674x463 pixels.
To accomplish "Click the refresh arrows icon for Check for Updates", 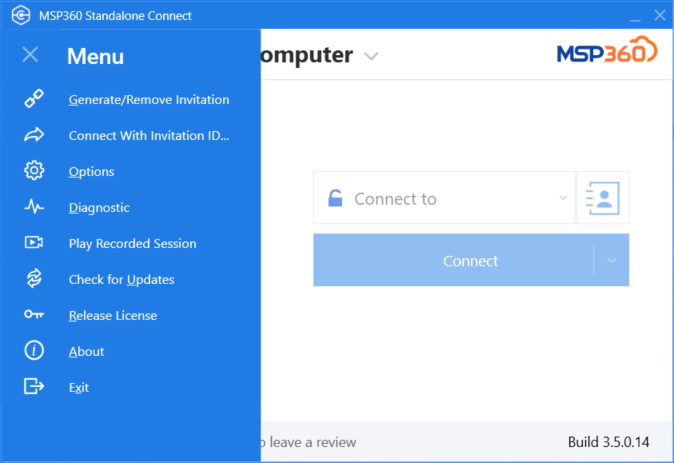I will 34,279.
